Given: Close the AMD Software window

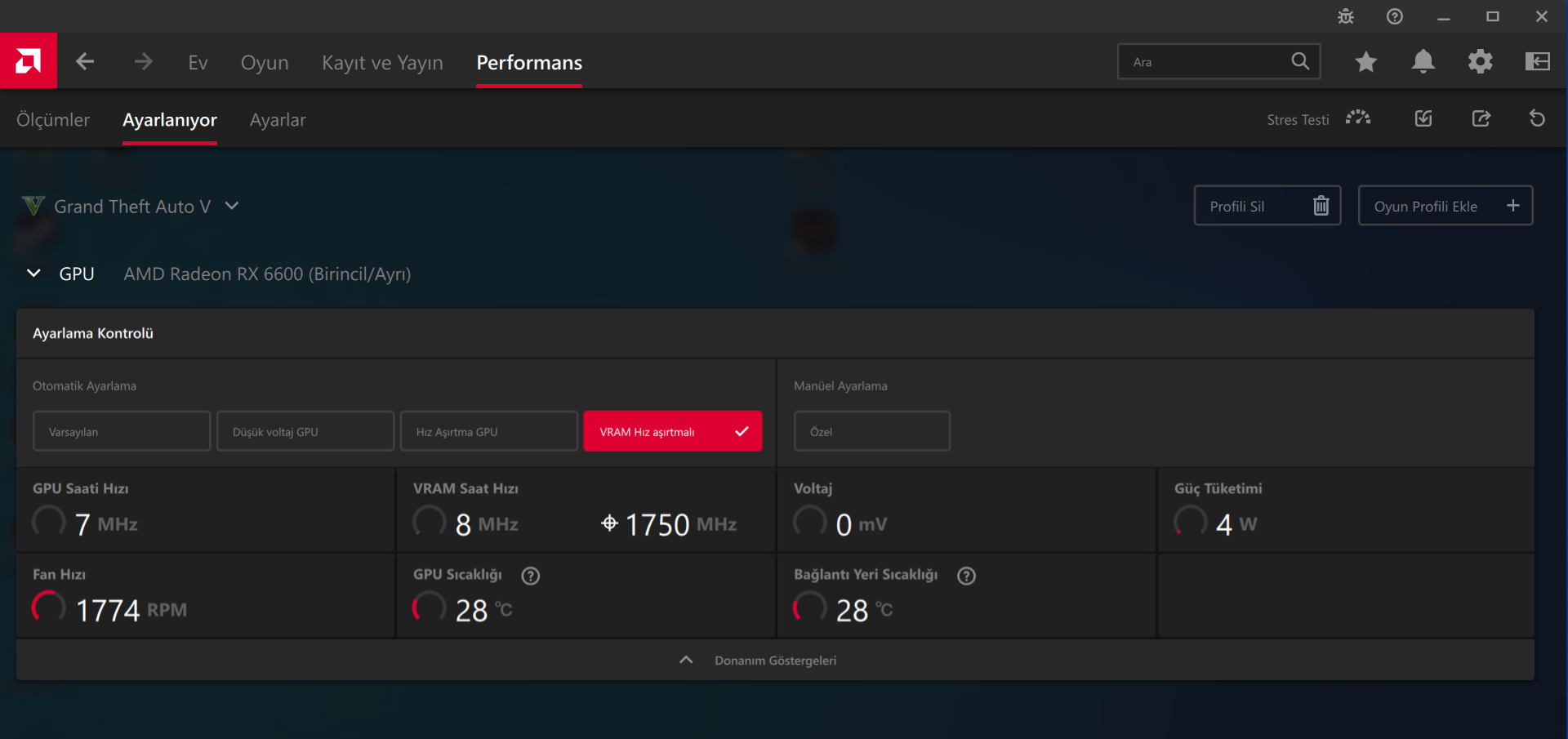Looking at the screenshot, I should pyautogui.click(x=1542, y=16).
